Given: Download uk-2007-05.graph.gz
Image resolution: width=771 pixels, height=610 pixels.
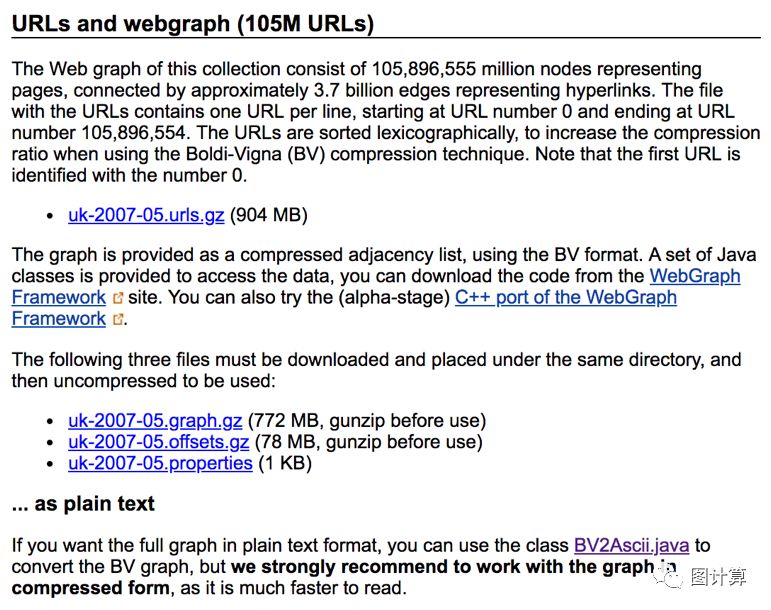Looking at the screenshot, I should click(x=155, y=420).
